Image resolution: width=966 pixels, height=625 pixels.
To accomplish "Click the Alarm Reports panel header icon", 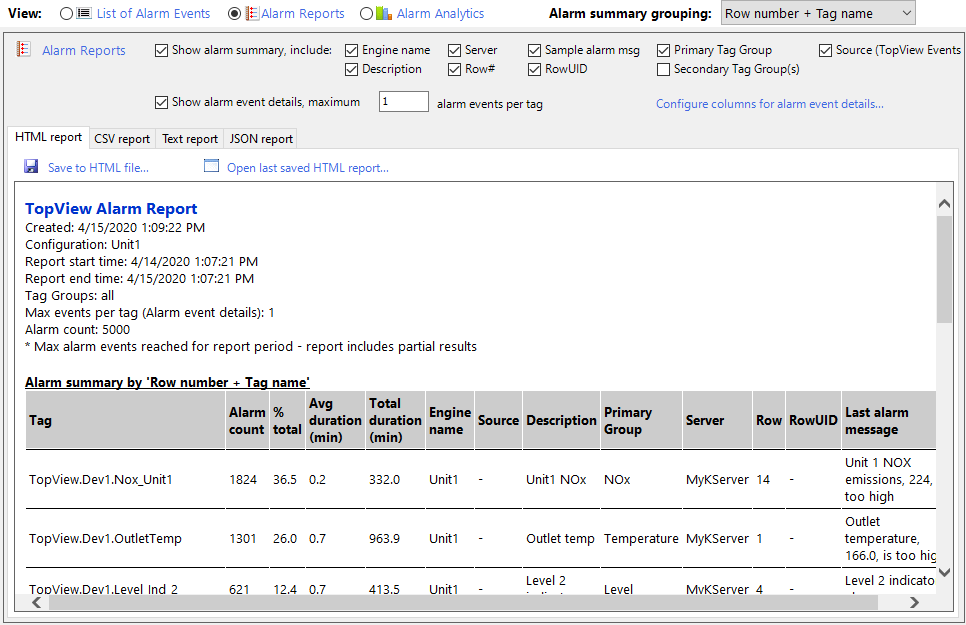I will coord(23,49).
